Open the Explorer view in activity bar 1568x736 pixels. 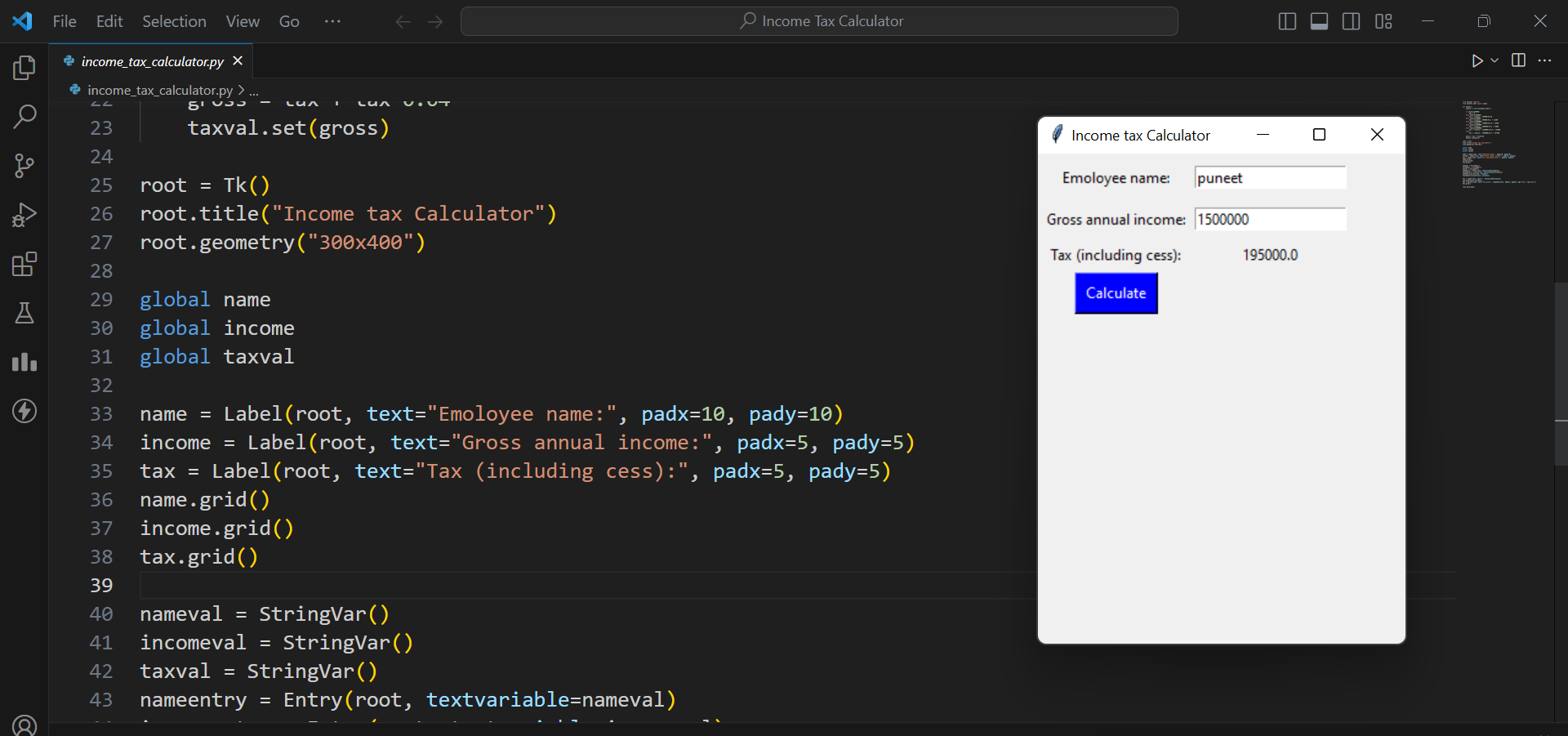point(24,68)
